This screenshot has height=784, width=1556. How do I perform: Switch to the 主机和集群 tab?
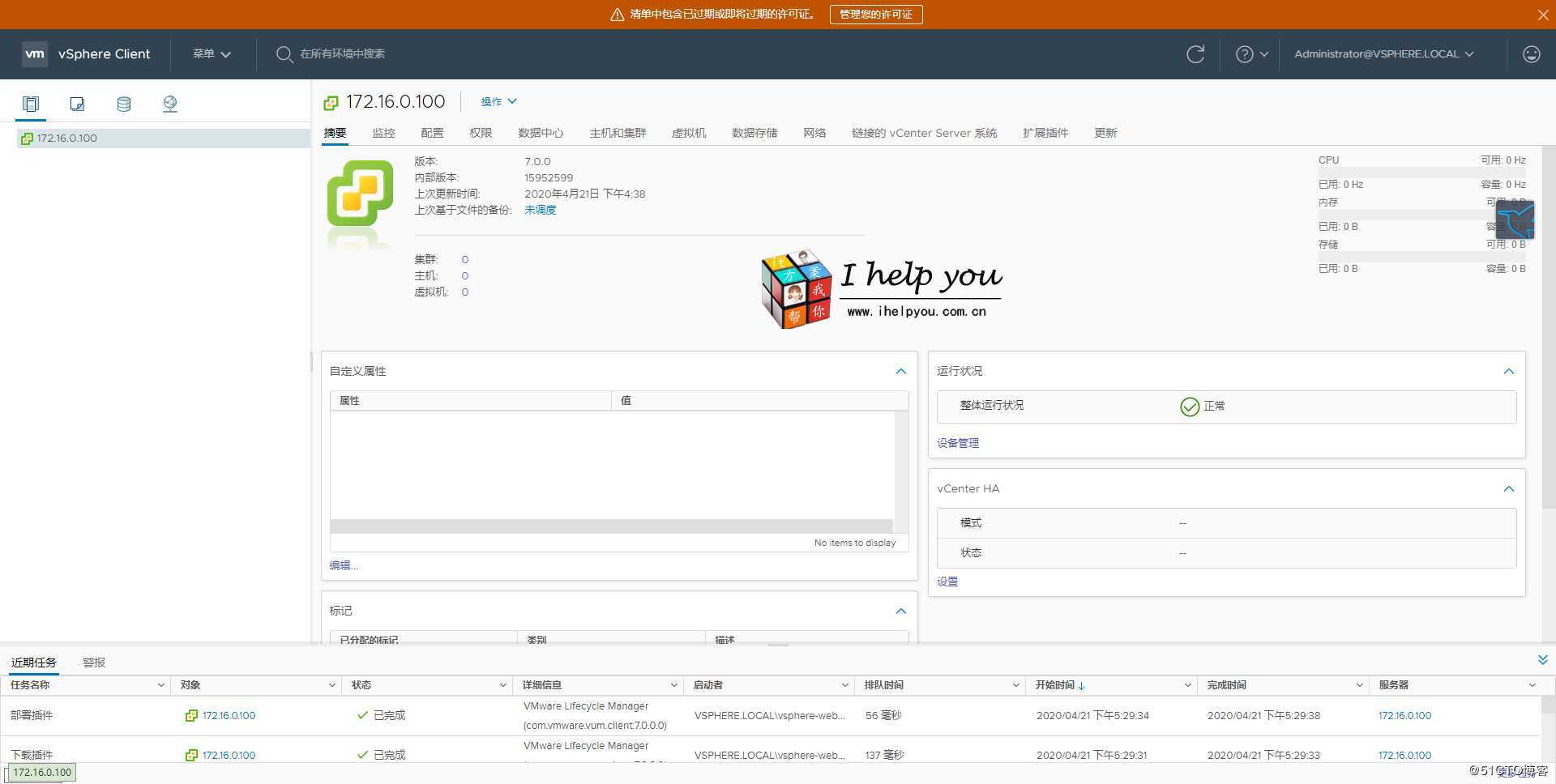(x=618, y=133)
